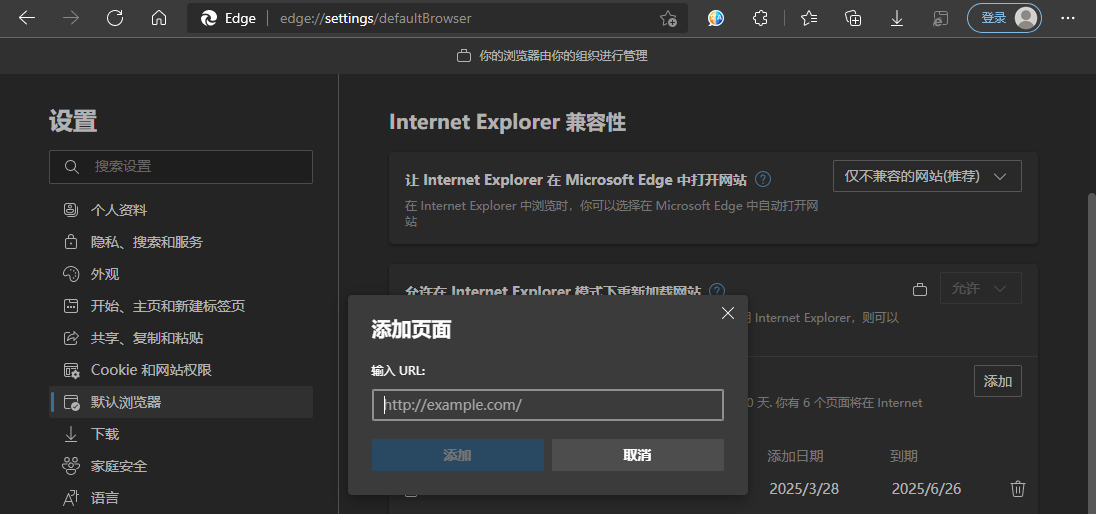Click the Internet Explorer mode icon
Viewport: 1096px width, 514px height.
click(x=941, y=18)
